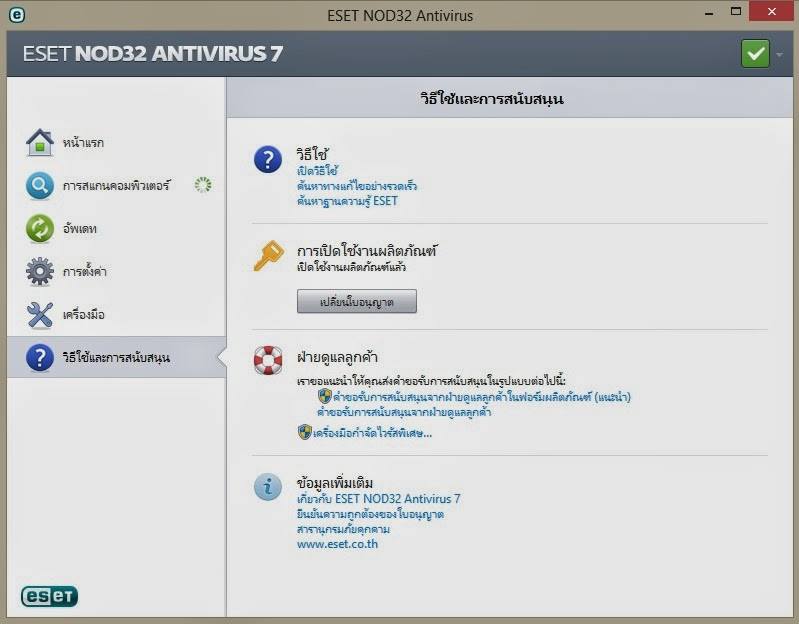Open the www.eset.co.th link
This screenshot has width=799, height=624.
tap(337, 544)
